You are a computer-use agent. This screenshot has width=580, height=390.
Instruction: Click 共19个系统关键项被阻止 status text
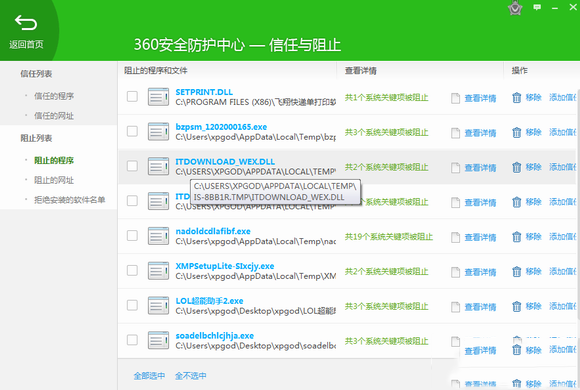[x=389, y=237]
